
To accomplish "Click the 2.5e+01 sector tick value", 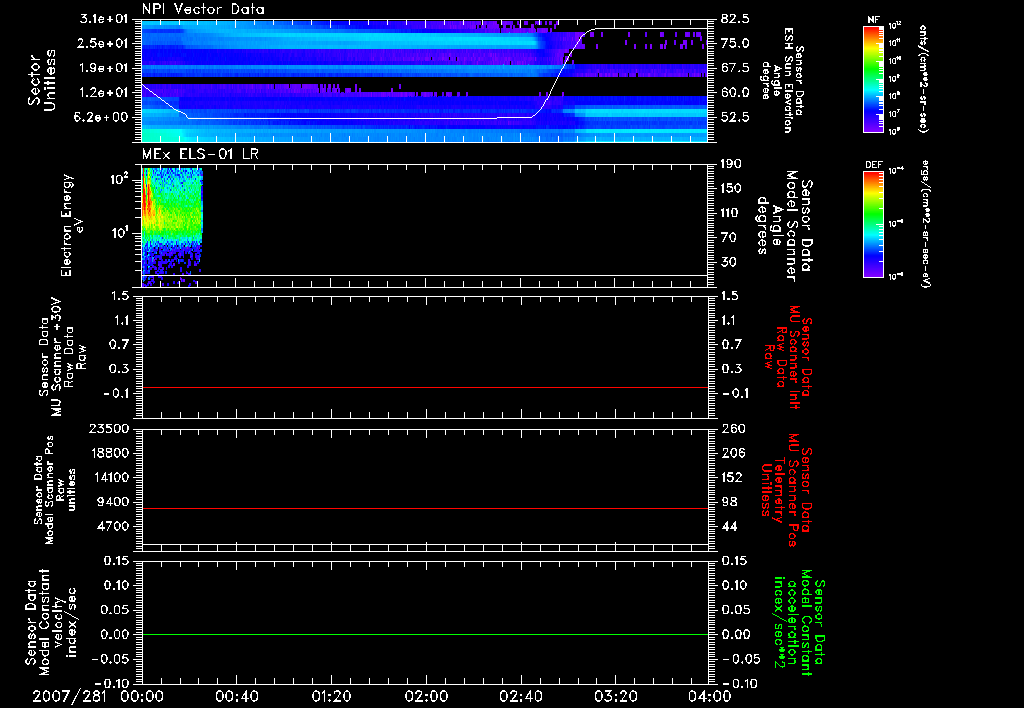I will (x=102, y=43).
